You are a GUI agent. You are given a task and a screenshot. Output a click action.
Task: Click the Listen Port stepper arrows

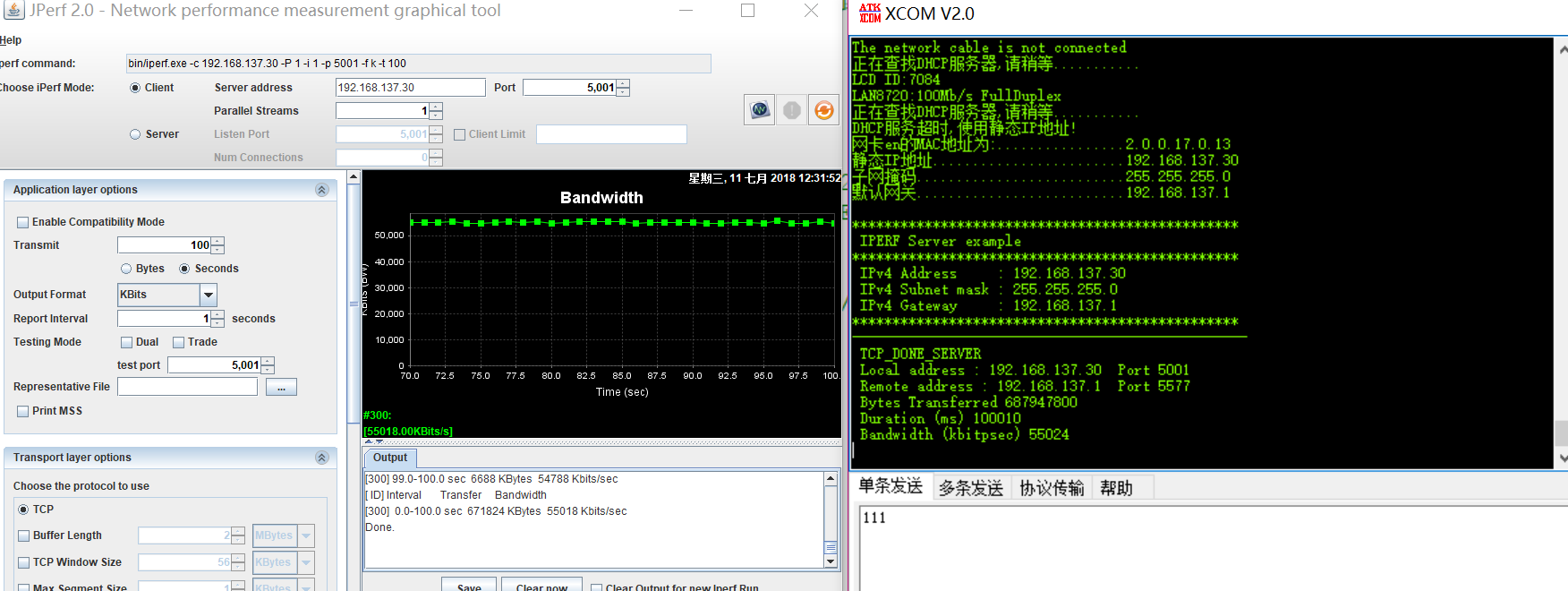coord(436,134)
